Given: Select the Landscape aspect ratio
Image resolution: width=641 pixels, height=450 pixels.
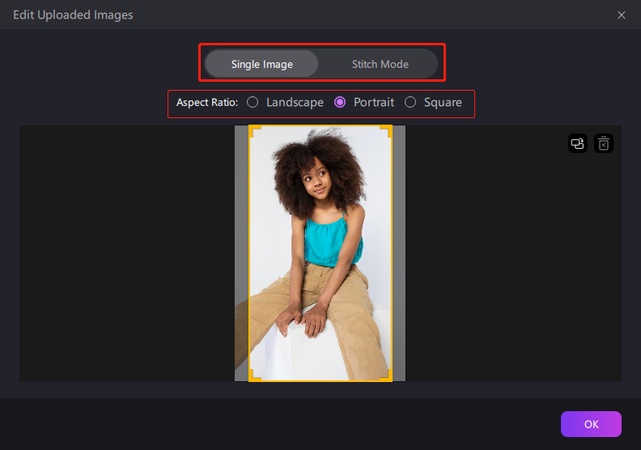Looking at the screenshot, I should pos(253,103).
